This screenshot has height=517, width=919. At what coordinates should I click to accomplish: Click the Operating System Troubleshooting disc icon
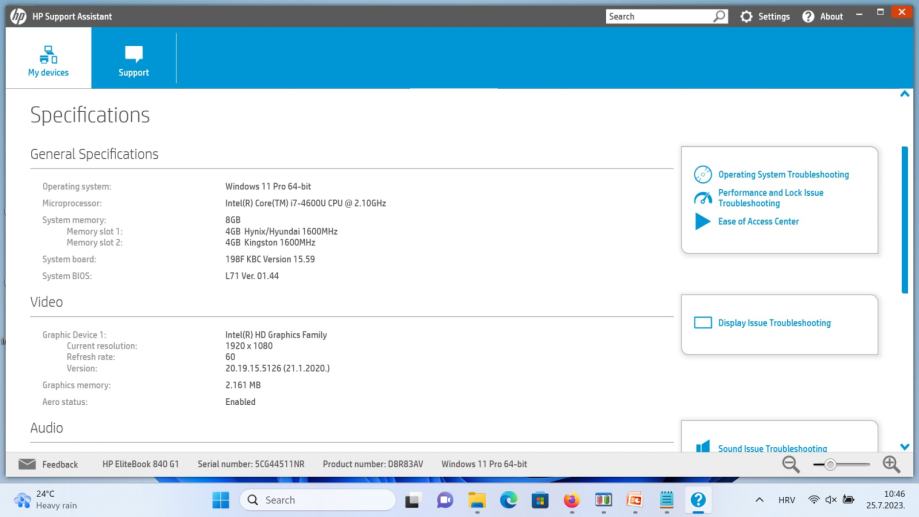click(703, 175)
